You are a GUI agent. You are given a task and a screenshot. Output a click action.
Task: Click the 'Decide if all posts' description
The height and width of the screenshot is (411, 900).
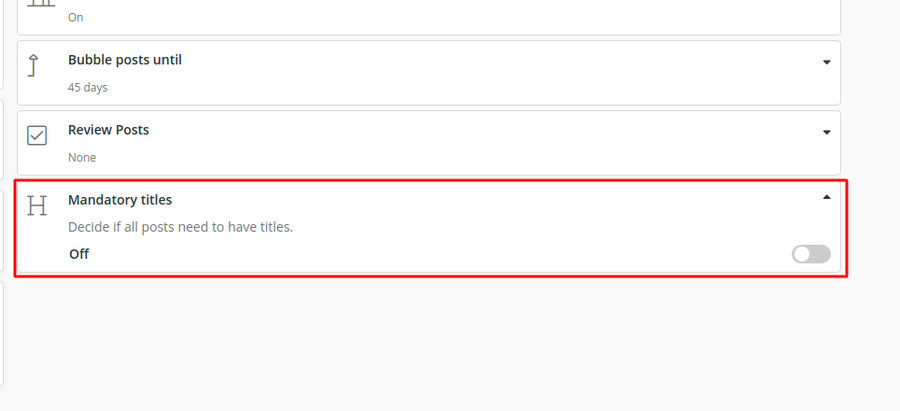[x=180, y=227]
